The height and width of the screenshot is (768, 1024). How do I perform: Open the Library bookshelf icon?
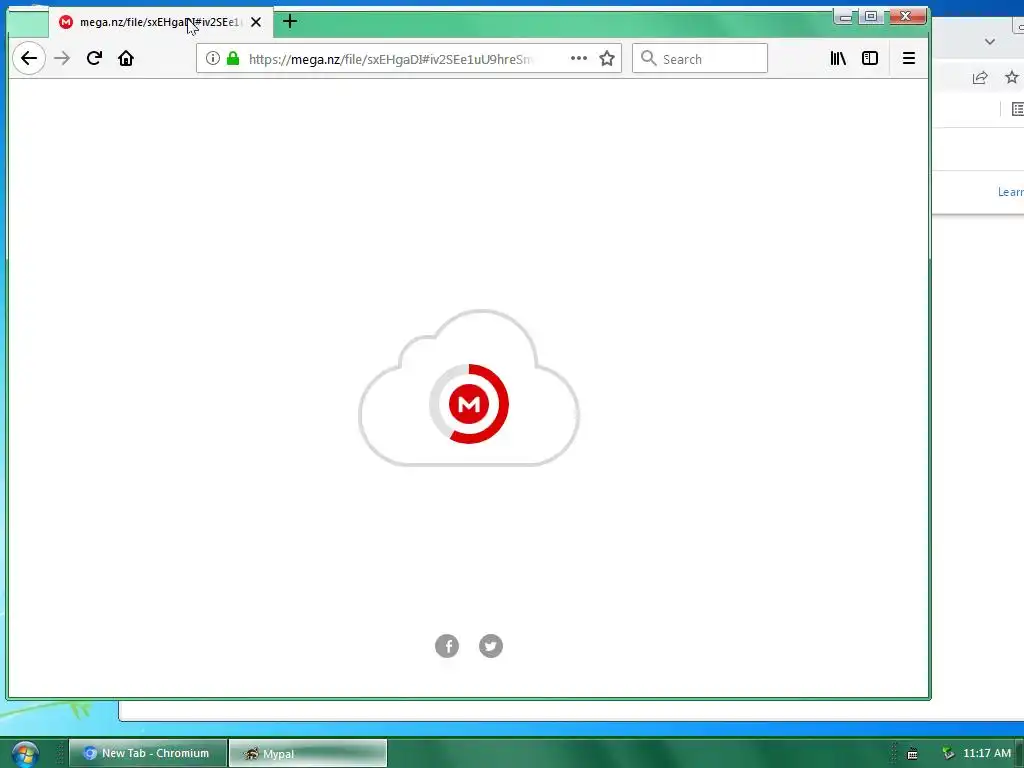coord(838,59)
